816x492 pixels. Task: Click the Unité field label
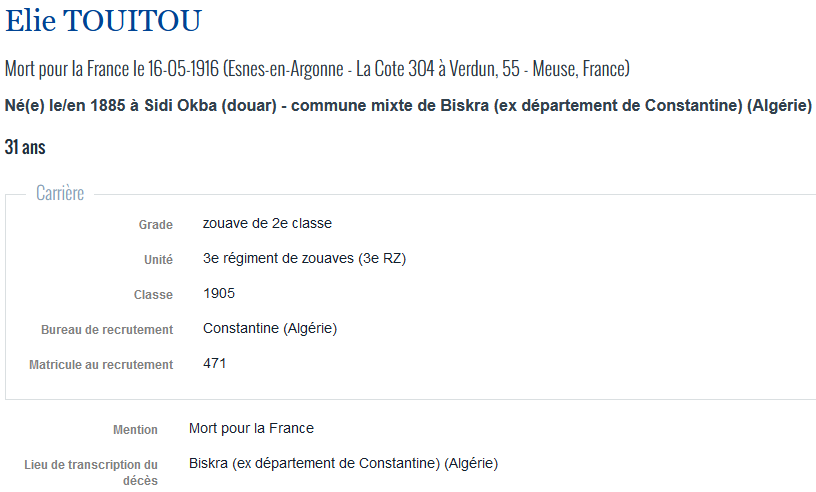(x=158, y=260)
